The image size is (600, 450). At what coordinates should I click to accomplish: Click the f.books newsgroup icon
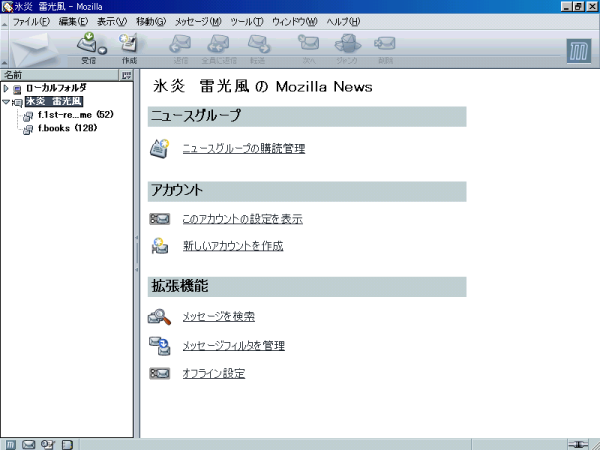[28, 130]
